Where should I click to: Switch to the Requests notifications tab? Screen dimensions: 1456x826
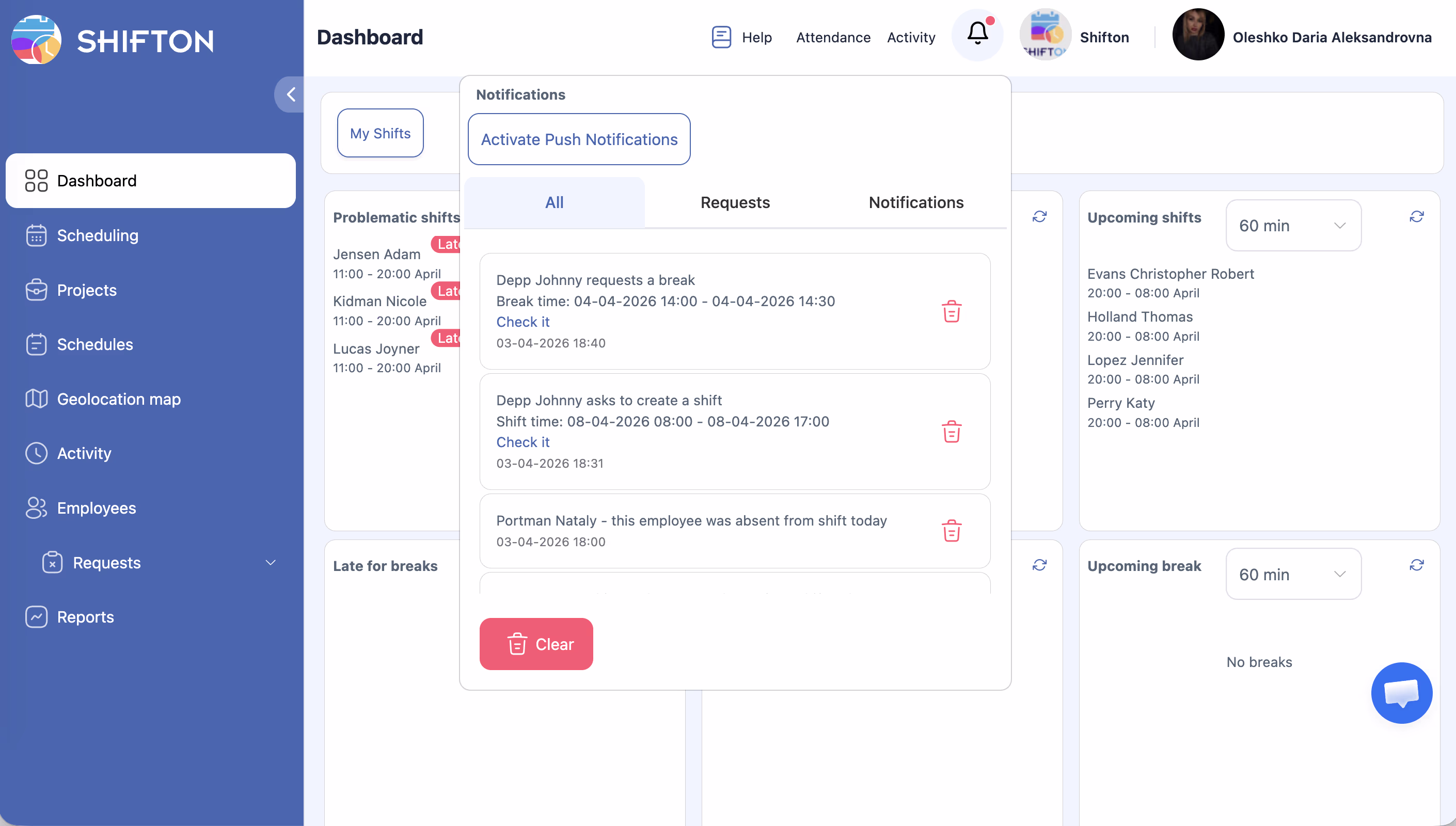click(x=735, y=202)
